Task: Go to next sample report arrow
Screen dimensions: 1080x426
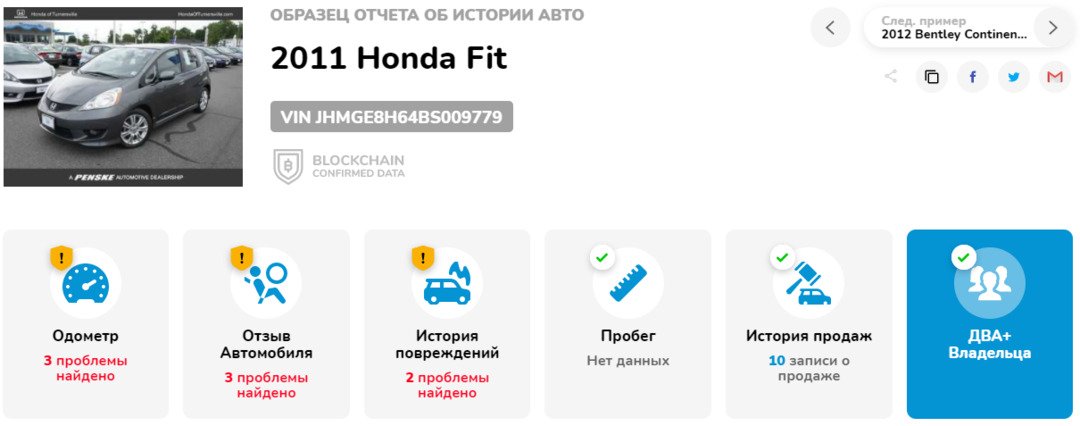Action: 1052,28
